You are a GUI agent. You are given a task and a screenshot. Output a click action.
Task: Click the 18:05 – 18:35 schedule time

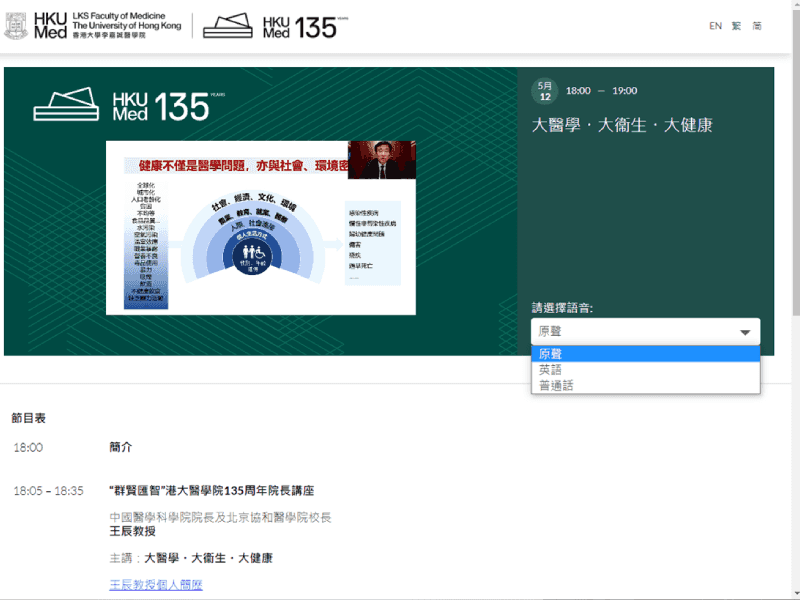coord(48,491)
